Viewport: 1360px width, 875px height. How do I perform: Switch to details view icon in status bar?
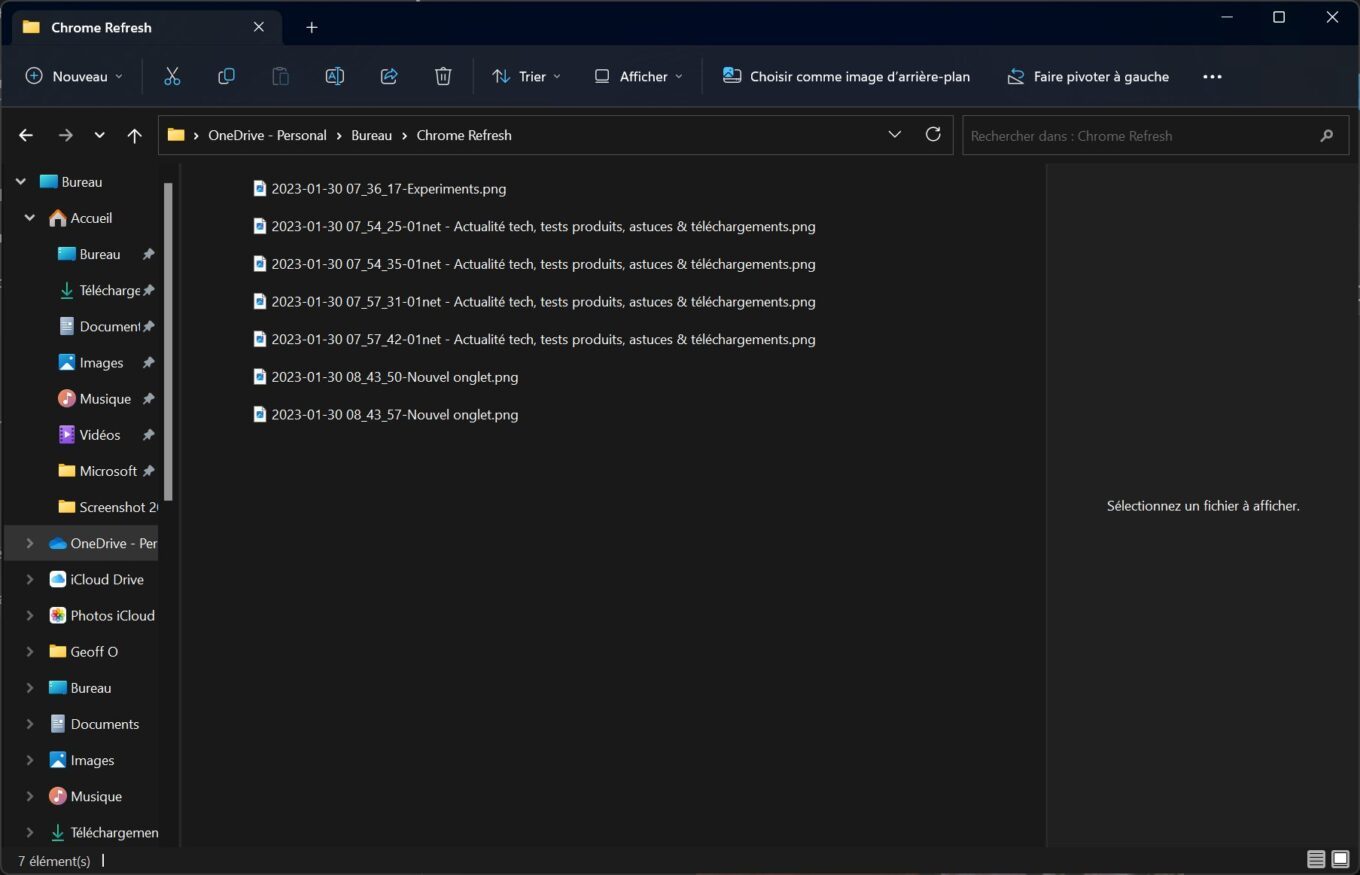[1316, 860]
